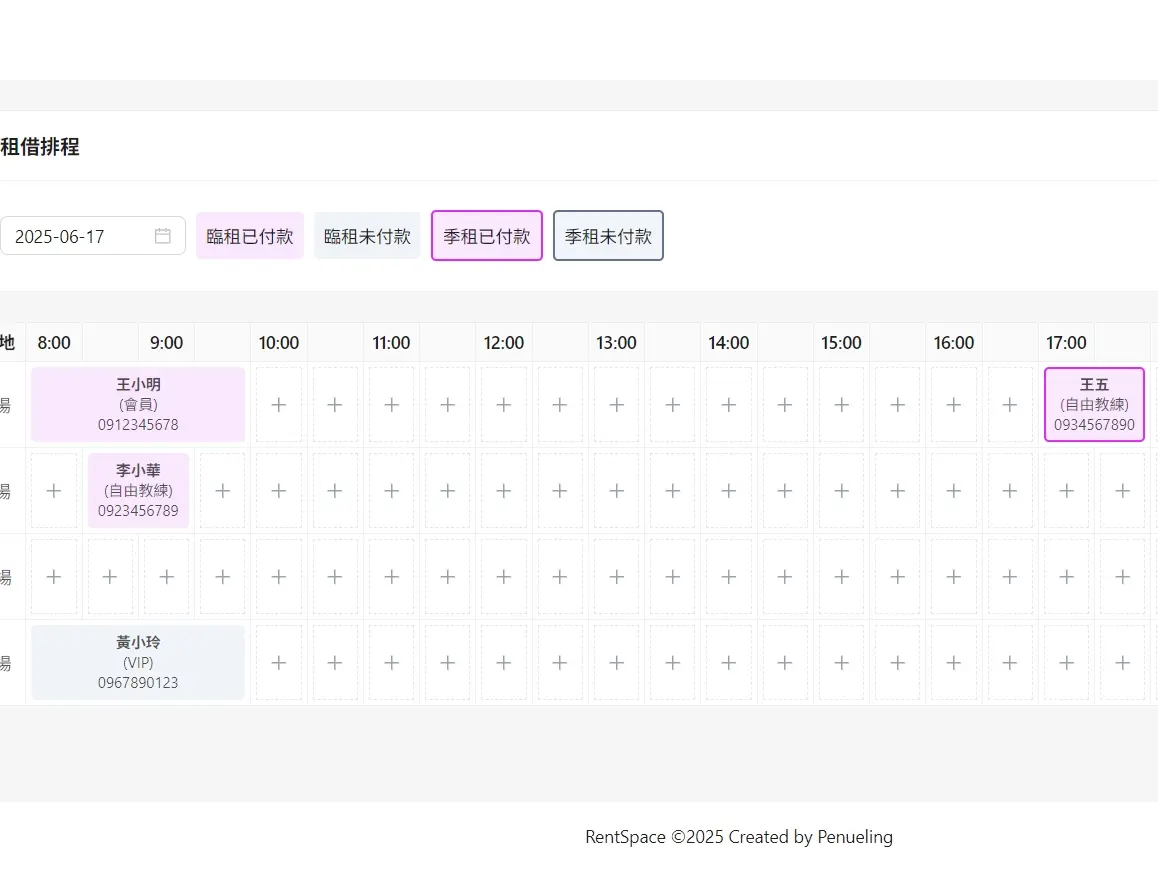1158x869 pixels.
Task: Add 16:00 slot in the empty third row
Action: pos(954,576)
